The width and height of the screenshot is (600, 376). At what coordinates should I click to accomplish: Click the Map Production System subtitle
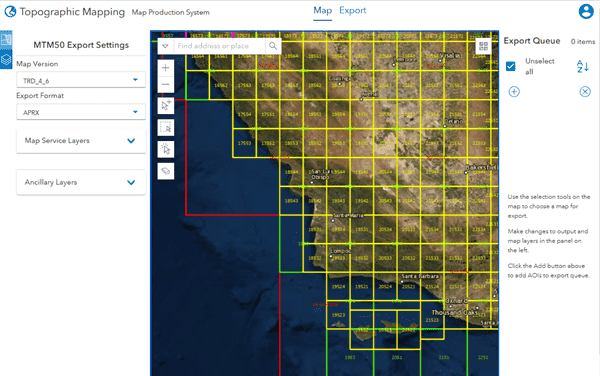click(x=170, y=12)
